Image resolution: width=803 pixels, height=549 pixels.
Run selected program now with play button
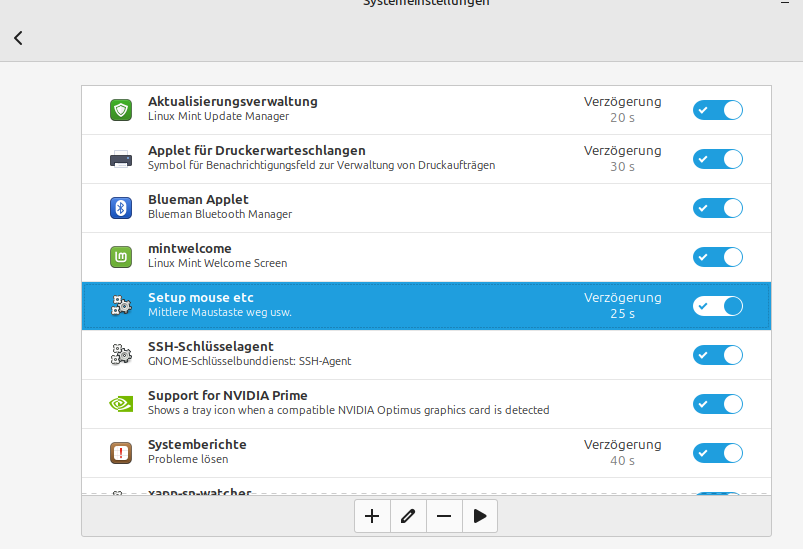coord(480,516)
